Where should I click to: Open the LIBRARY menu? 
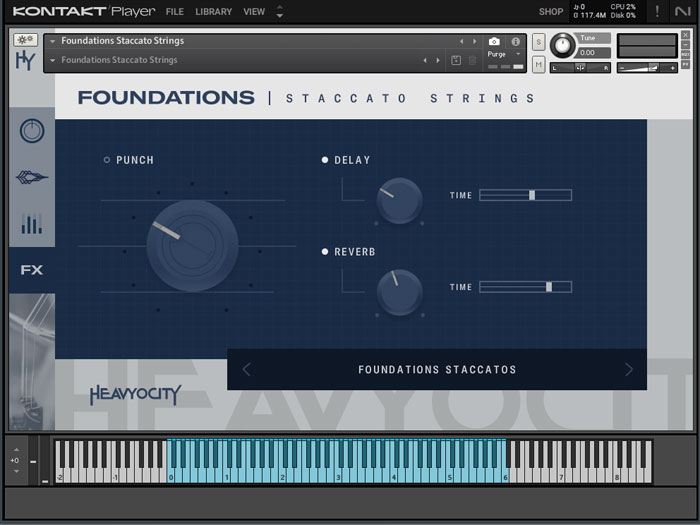pos(213,12)
